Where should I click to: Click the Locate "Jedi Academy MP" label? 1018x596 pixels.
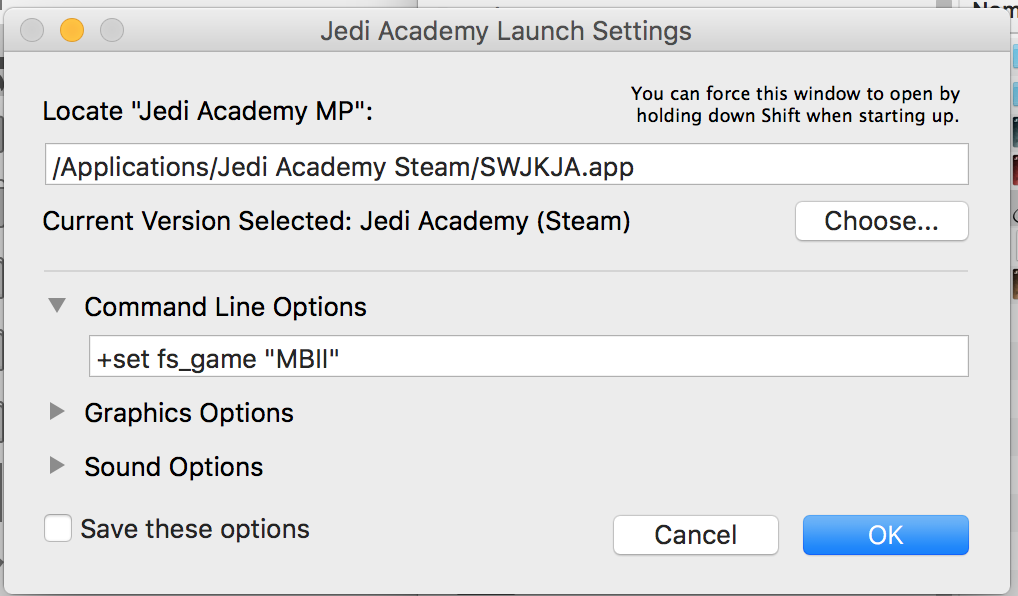click(x=207, y=112)
